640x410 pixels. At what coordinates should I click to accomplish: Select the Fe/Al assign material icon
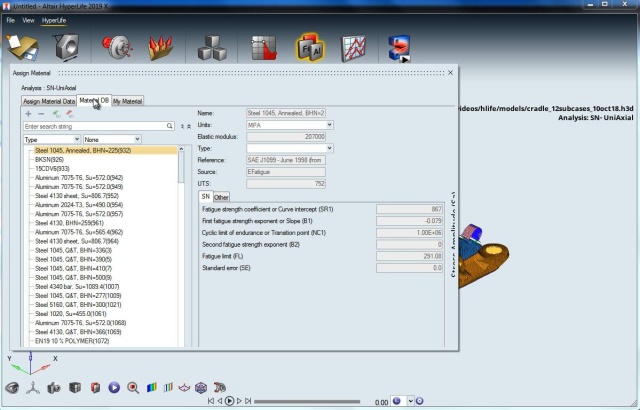tap(310, 48)
